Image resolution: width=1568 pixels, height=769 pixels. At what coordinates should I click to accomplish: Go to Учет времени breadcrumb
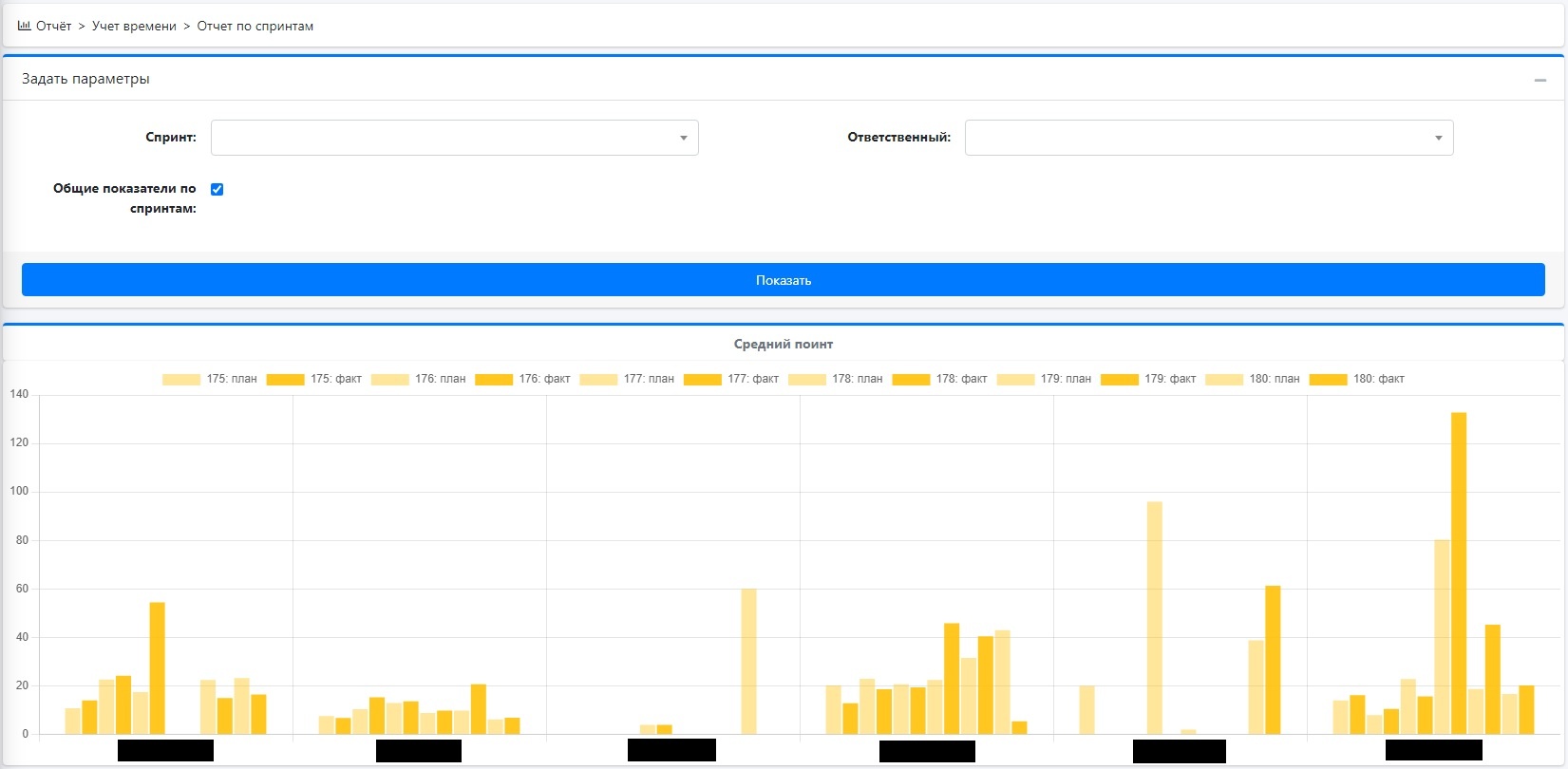(134, 27)
